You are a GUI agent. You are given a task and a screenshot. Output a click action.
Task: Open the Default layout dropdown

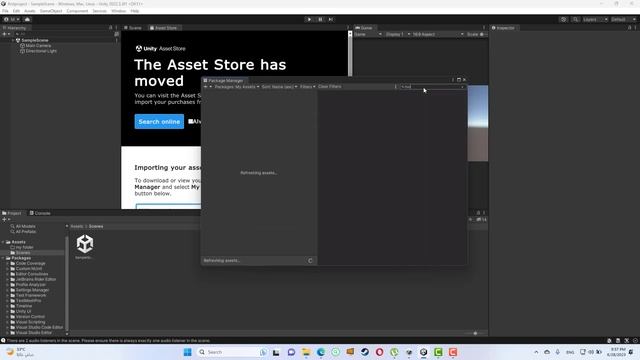[623, 19]
